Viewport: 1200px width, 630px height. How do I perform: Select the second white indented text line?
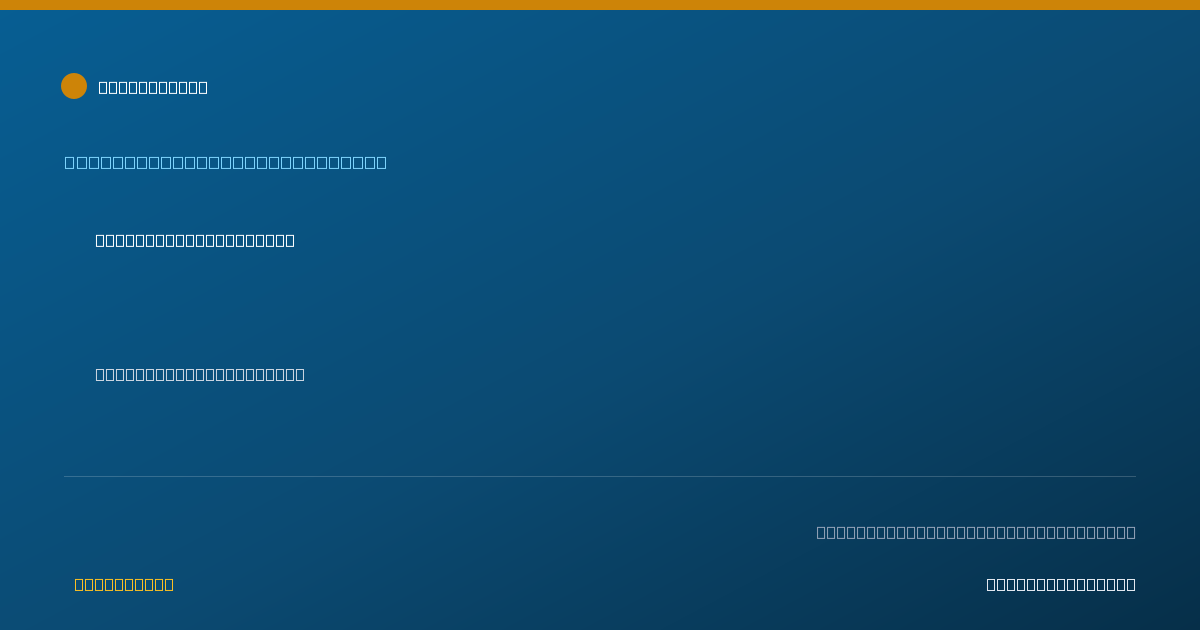pos(200,374)
